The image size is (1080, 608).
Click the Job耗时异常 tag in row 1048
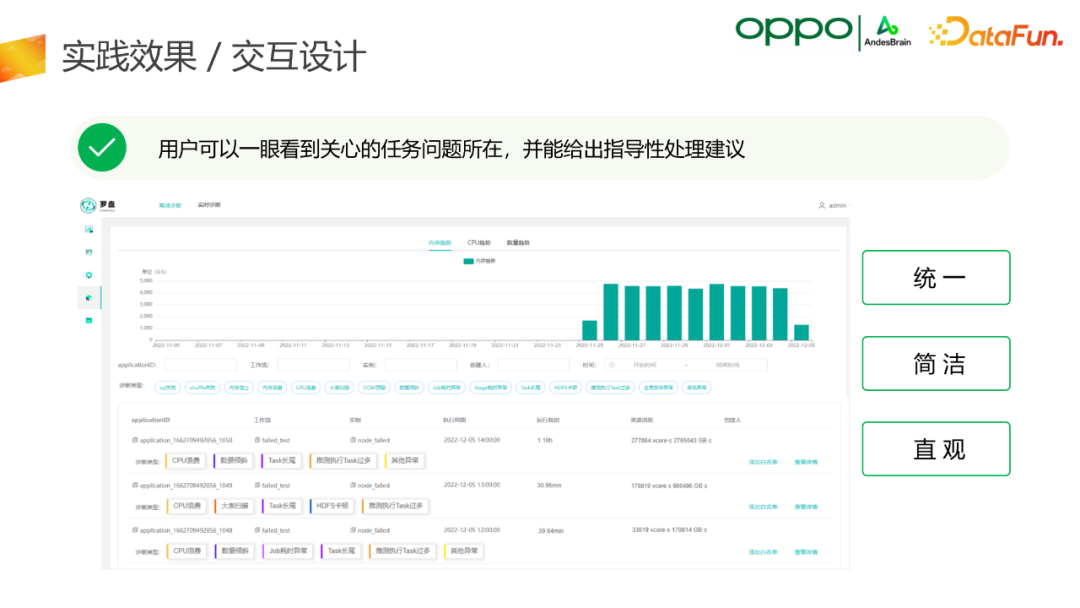[287, 551]
